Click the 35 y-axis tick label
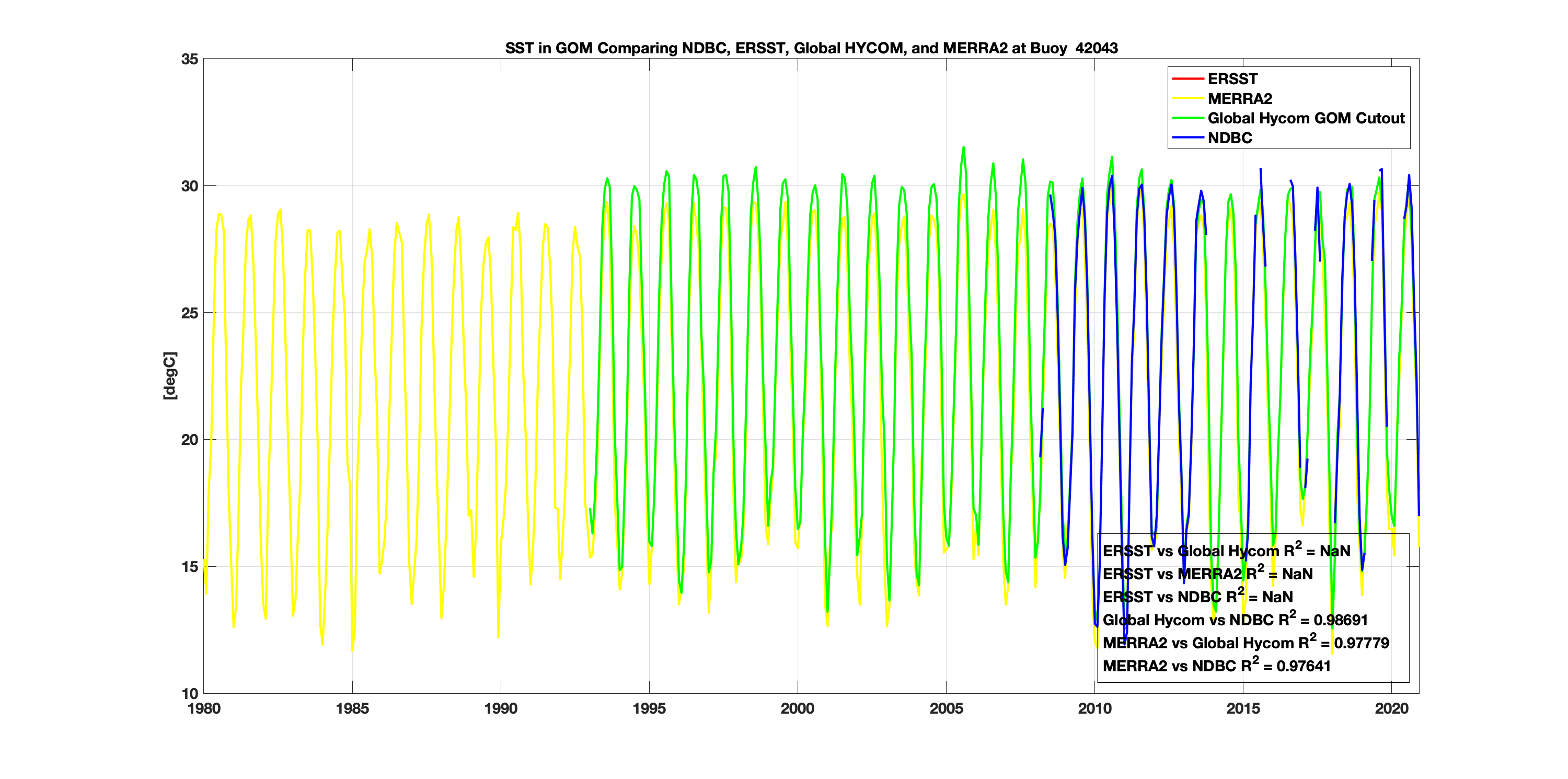Screen dimensions: 1568x779 189,59
